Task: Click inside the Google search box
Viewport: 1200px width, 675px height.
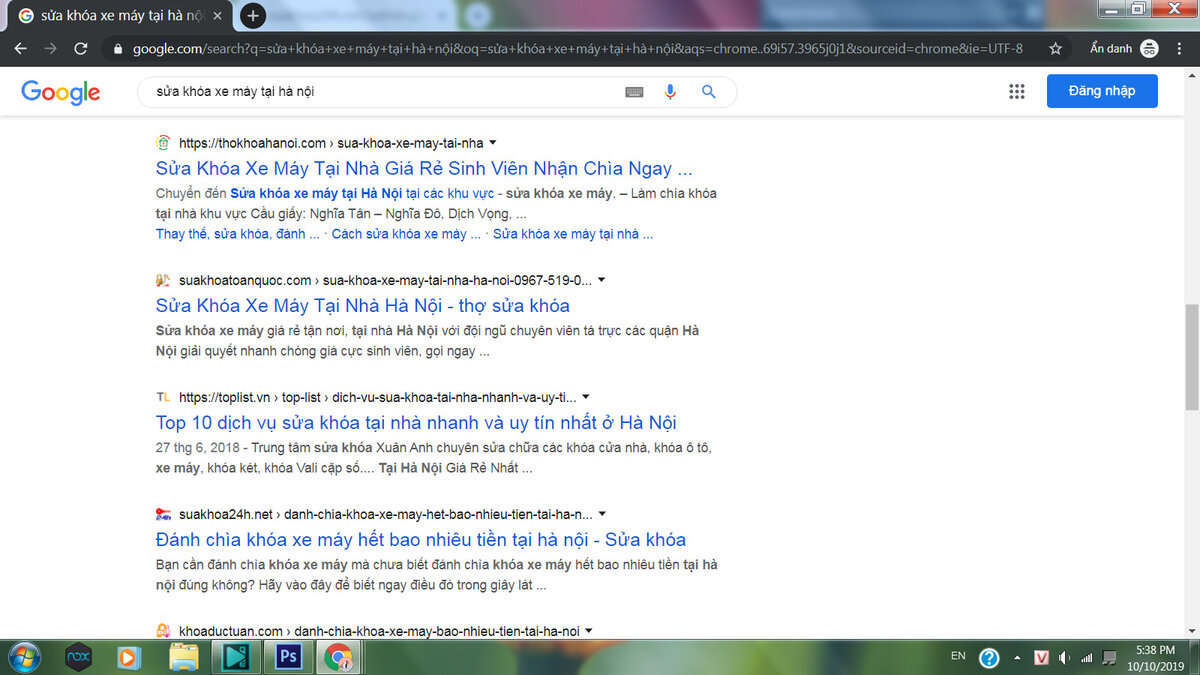Action: click(380, 92)
